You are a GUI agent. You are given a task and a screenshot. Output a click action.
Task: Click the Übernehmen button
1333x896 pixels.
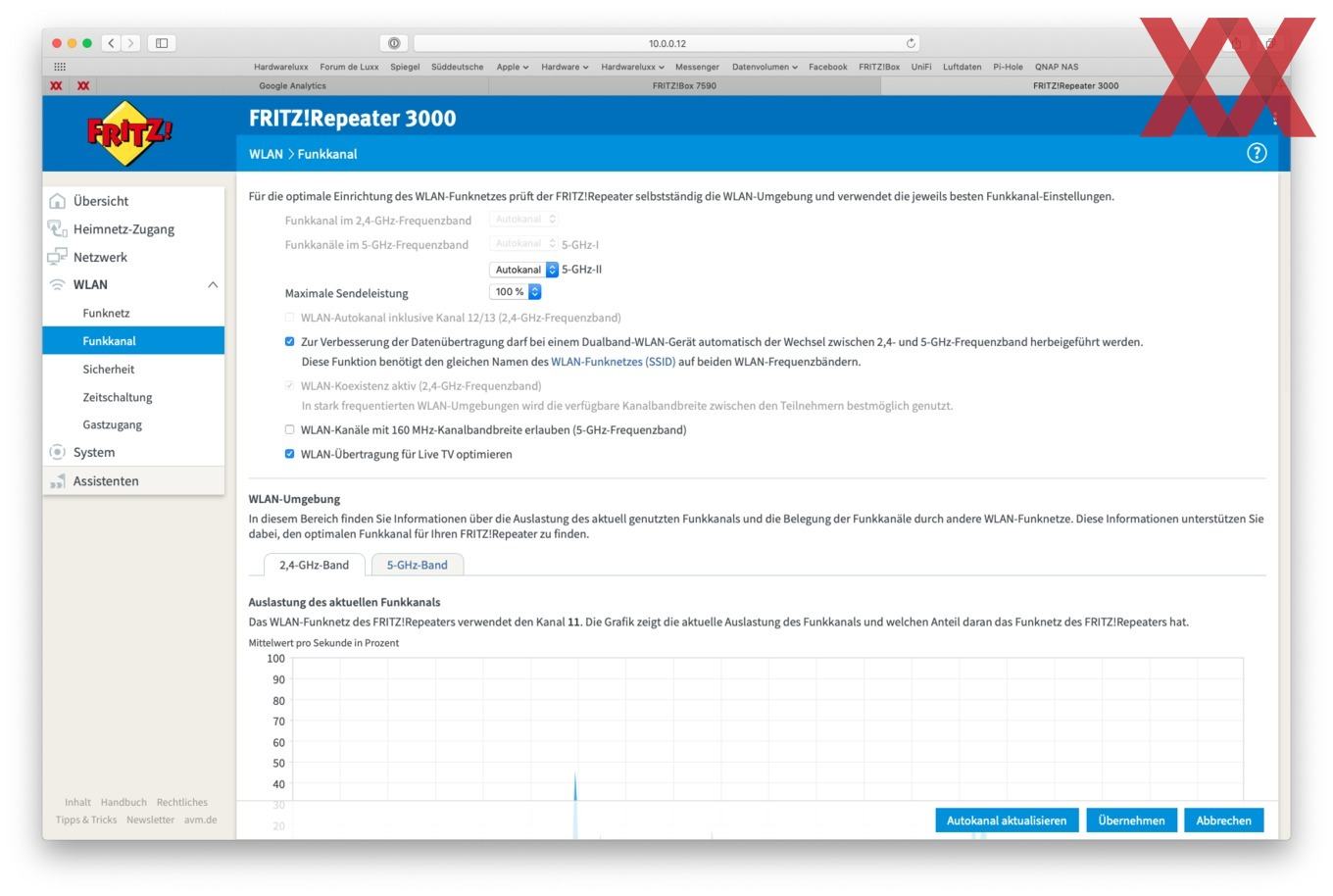[1131, 821]
